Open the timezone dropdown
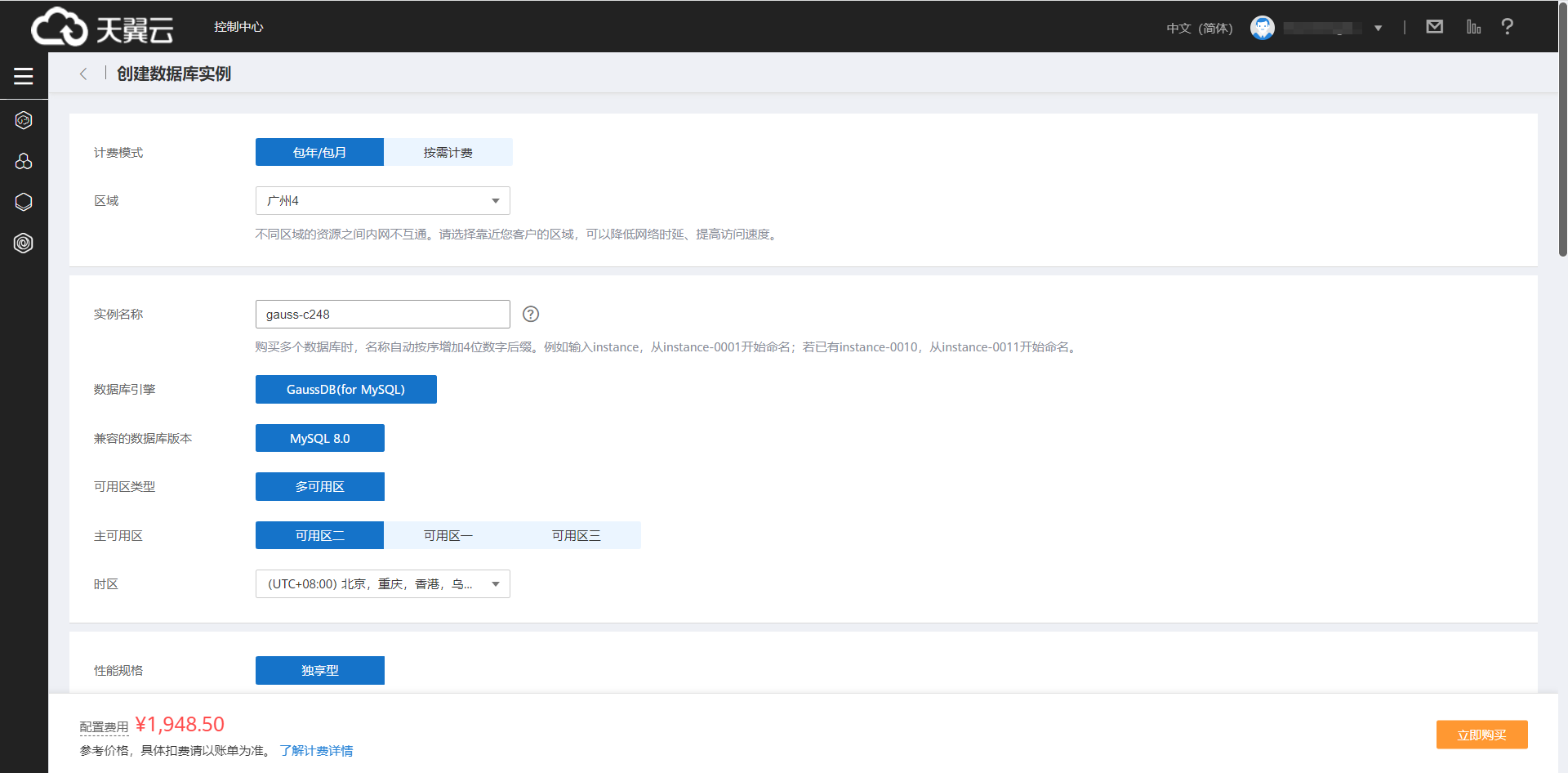The height and width of the screenshot is (773, 1568). point(382,584)
